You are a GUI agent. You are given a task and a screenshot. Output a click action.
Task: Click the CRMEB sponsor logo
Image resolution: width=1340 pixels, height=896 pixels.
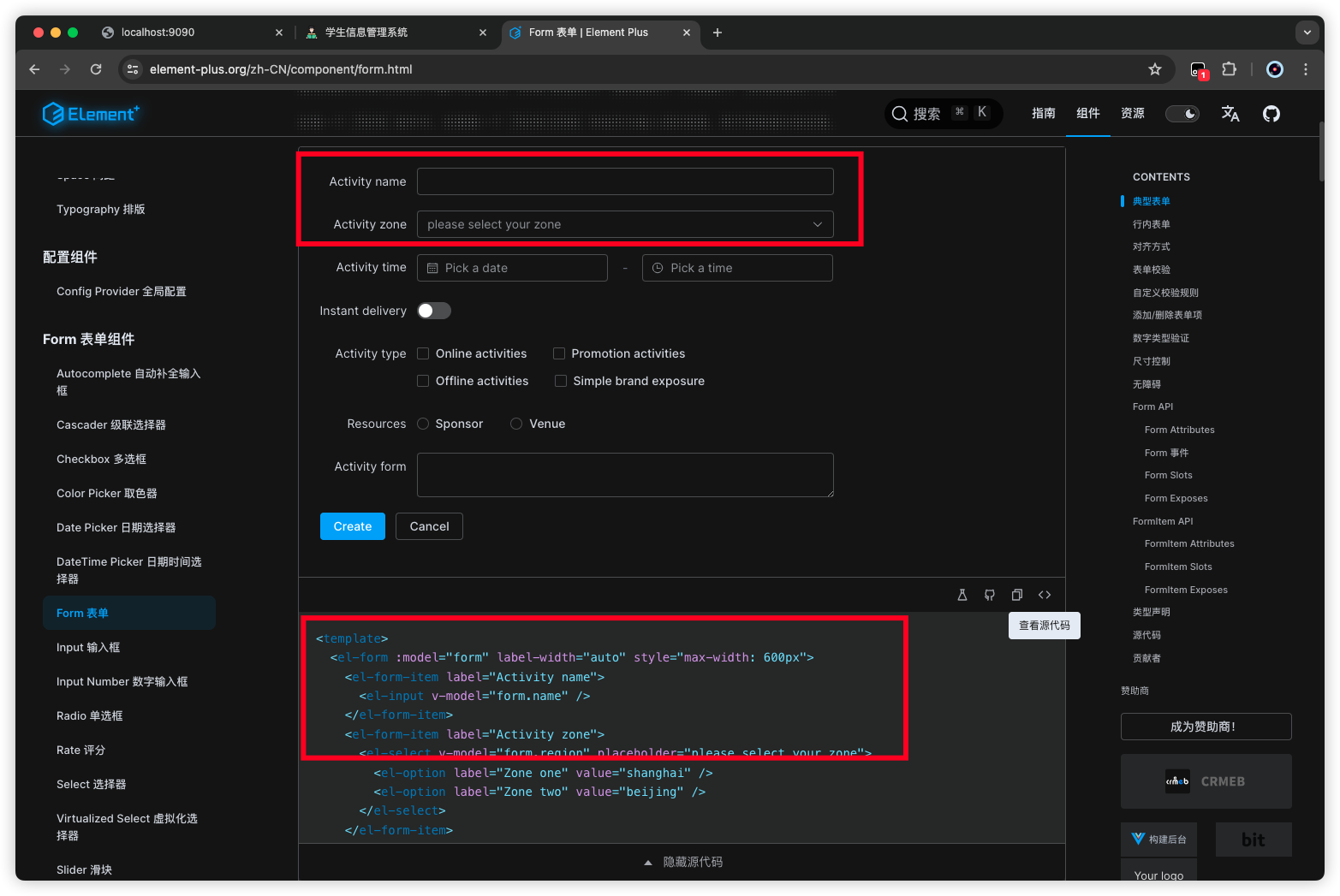[x=1206, y=781]
